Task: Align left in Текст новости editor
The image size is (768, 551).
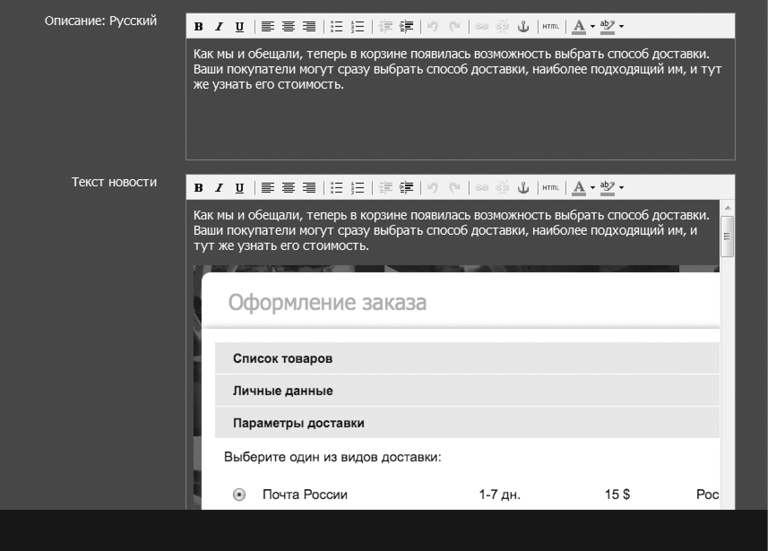Action: pos(267,188)
